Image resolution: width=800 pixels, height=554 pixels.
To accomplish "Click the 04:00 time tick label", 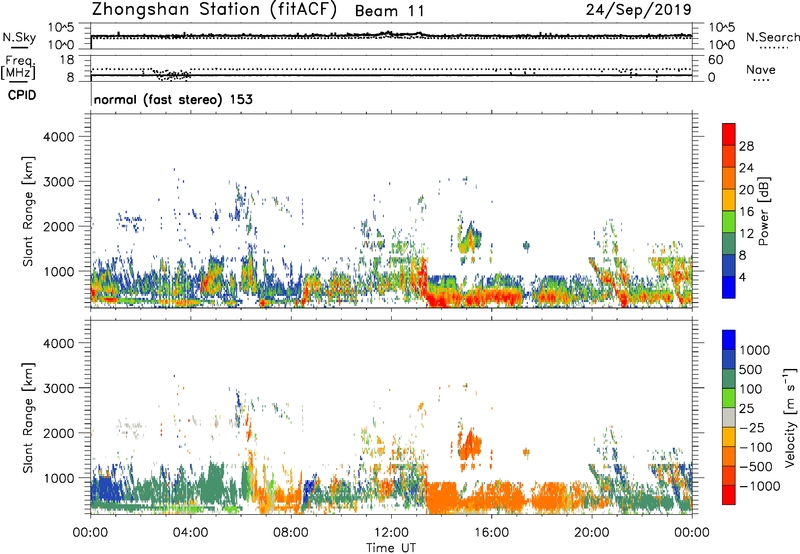I will pyautogui.click(x=190, y=533).
